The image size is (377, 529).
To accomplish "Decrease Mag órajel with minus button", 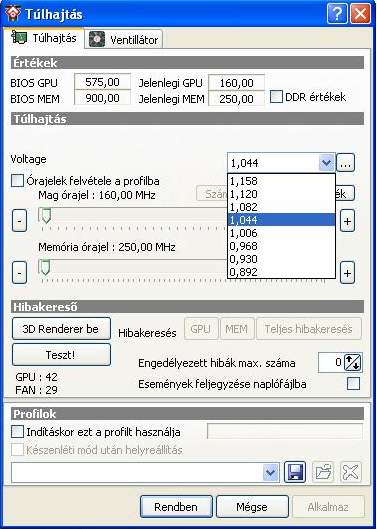I will (x=19, y=221).
